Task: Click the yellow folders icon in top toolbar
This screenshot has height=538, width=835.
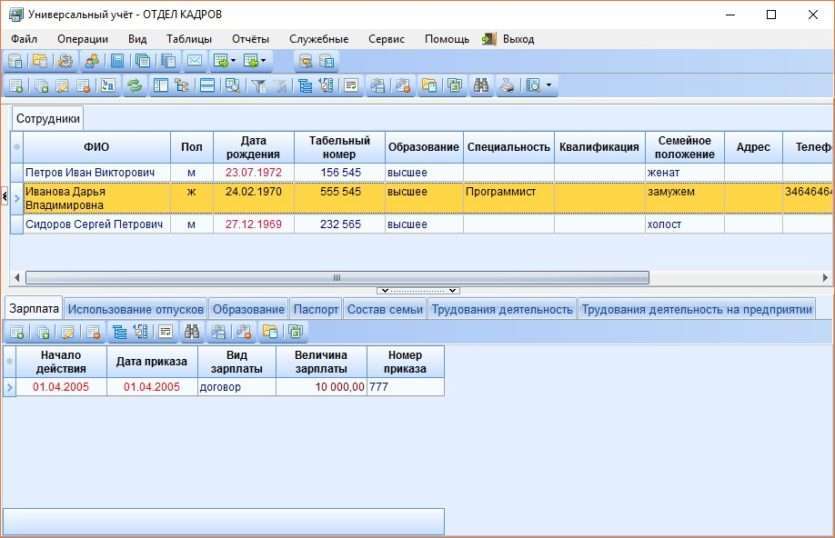Action: point(40,61)
